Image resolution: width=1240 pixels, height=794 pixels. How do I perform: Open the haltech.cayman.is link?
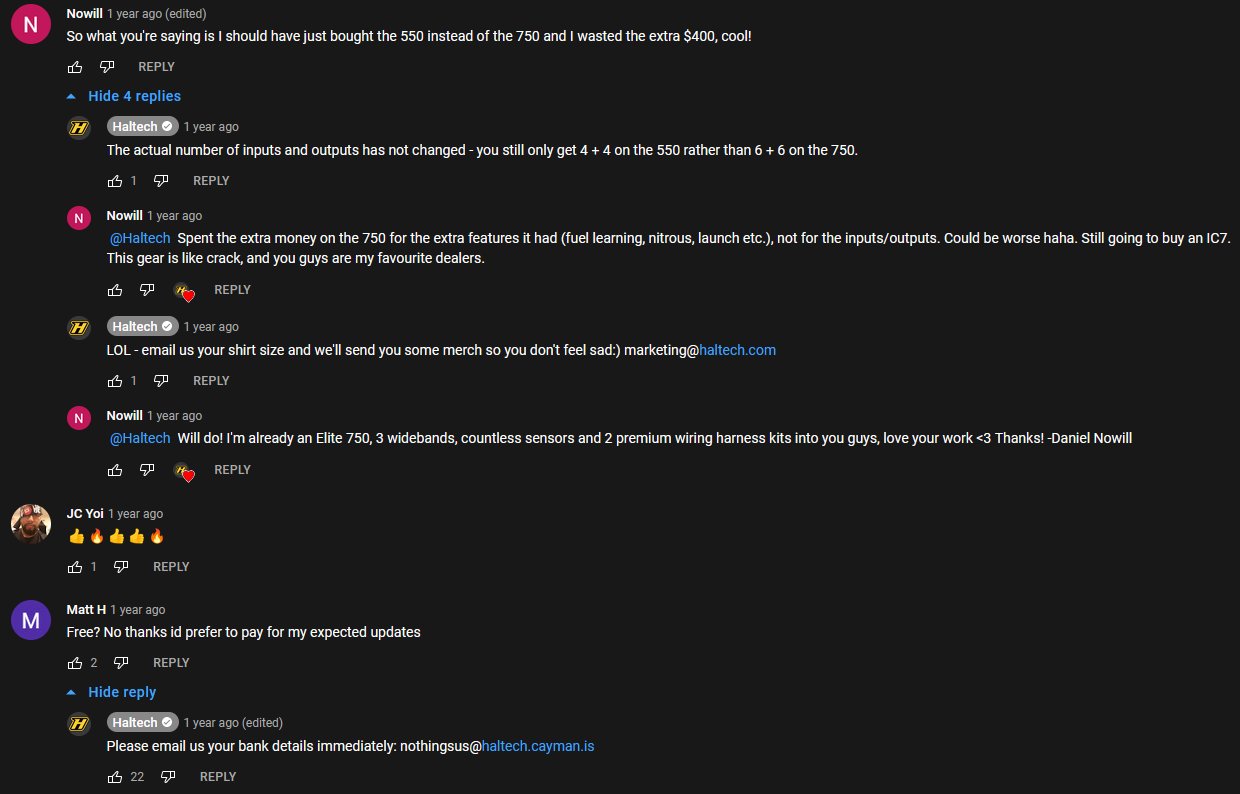pos(538,746)
